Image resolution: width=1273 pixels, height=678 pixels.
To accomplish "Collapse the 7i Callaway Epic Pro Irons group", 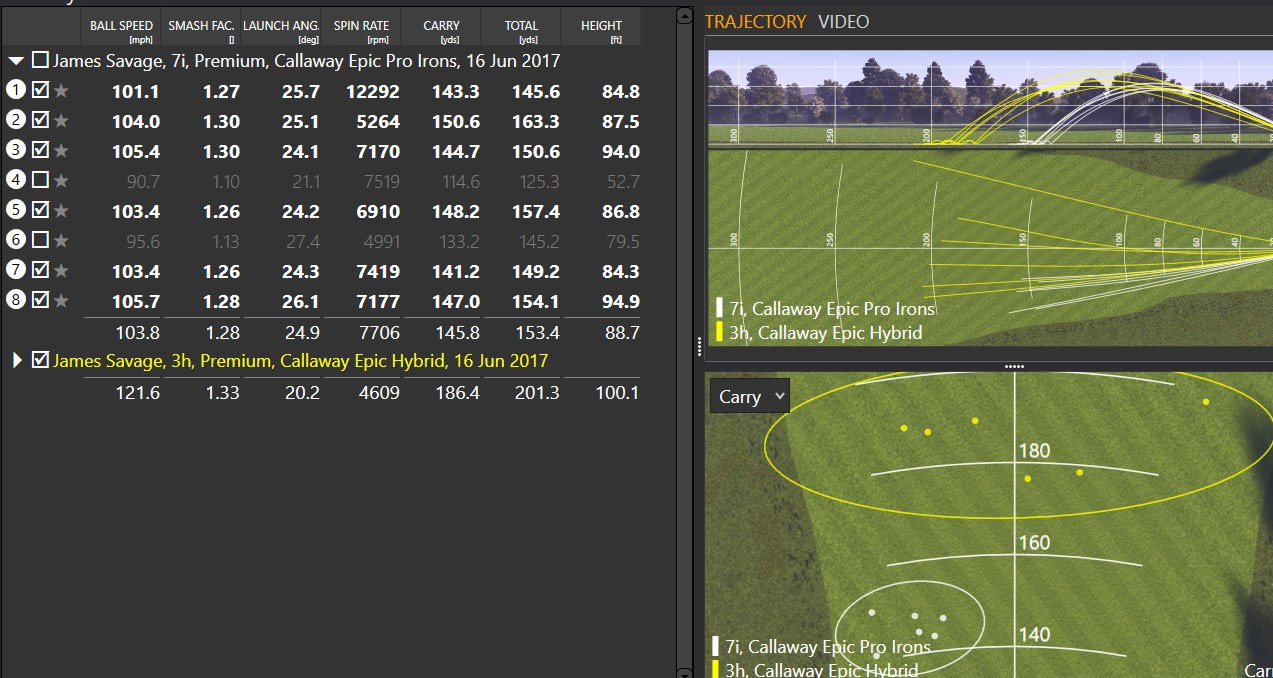I will 15,61.
